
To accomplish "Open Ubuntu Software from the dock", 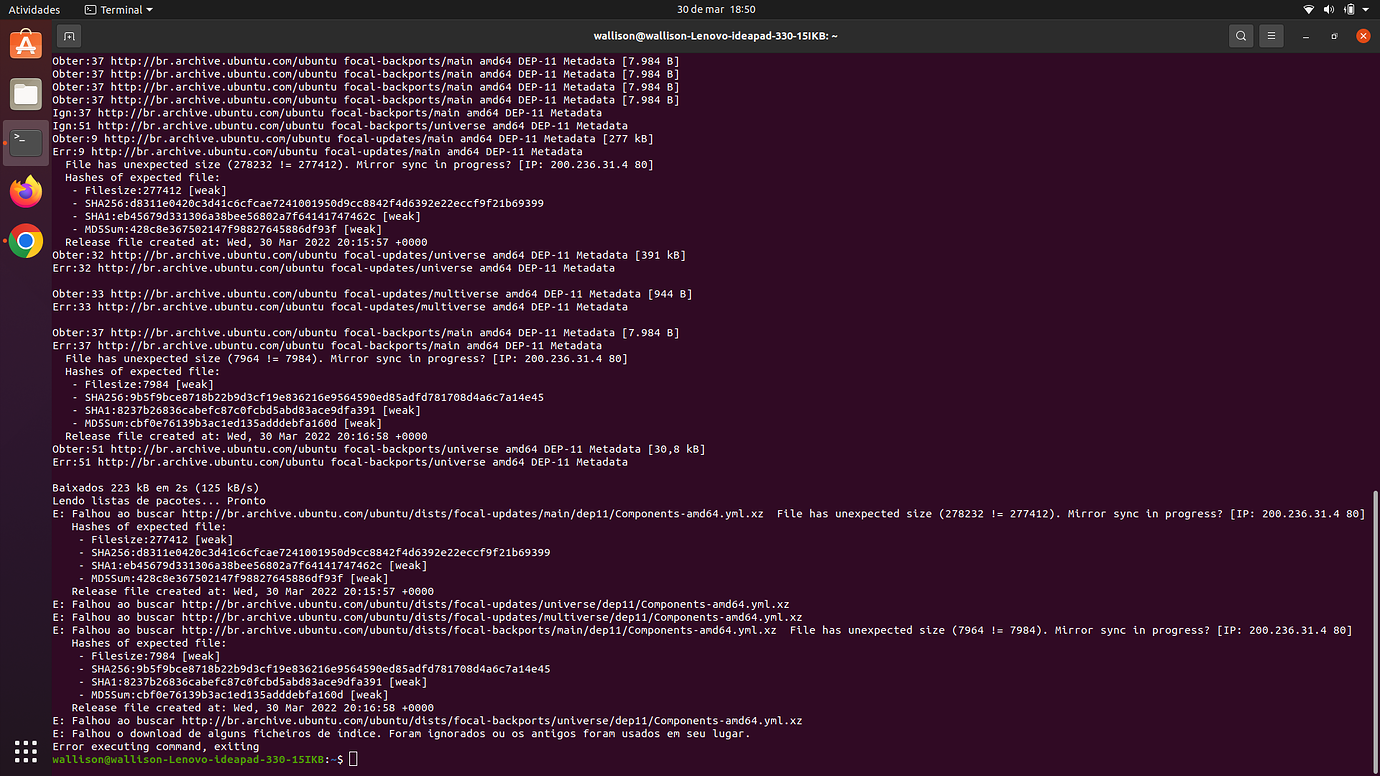I will 26,44.
